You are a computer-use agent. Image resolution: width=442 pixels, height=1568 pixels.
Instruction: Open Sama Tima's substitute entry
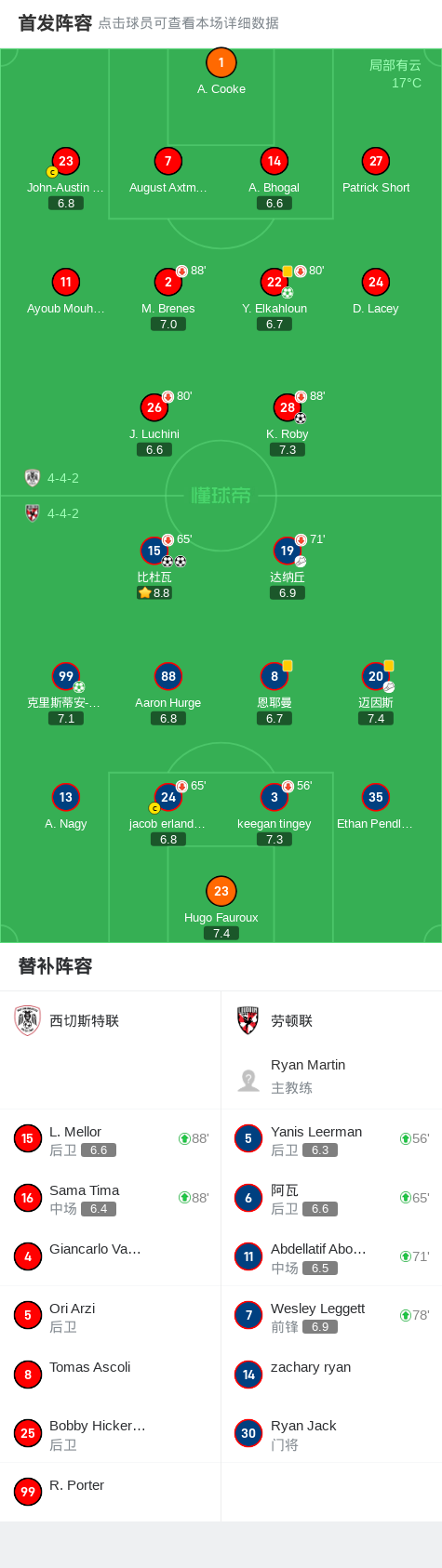click(x=111, y=1198)
